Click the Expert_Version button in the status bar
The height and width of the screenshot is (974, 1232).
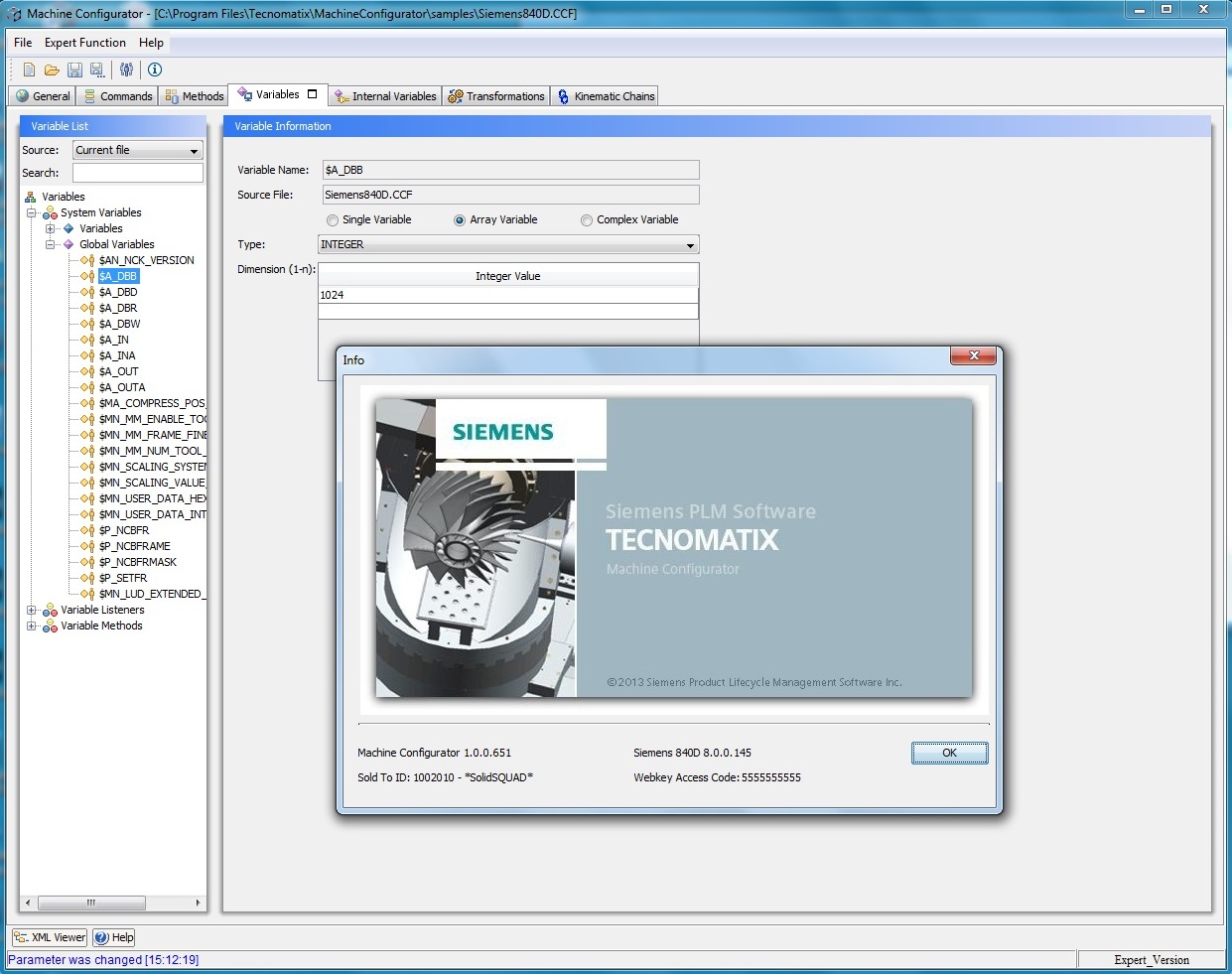click(x=1153, y=959)
